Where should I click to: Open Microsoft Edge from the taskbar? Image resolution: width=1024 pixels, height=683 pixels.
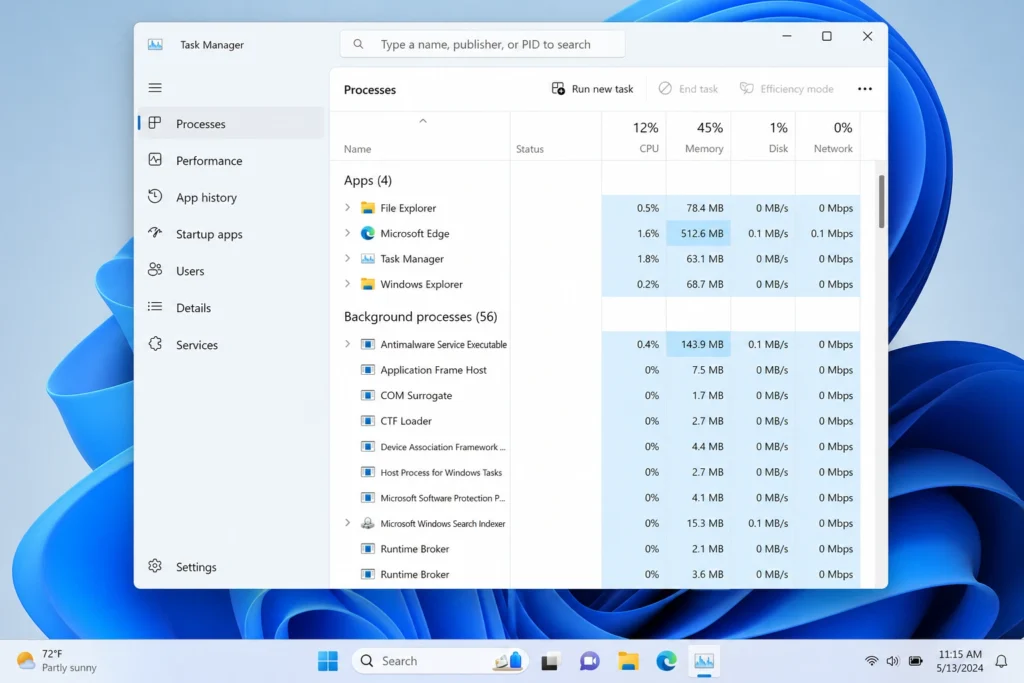coord(666,661)
